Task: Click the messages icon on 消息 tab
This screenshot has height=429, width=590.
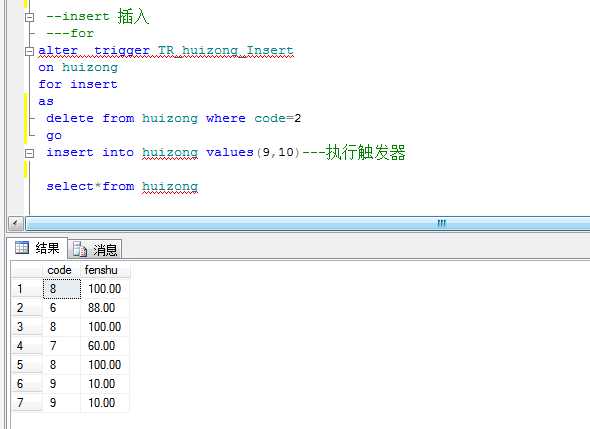Action: tap(80, 249)
